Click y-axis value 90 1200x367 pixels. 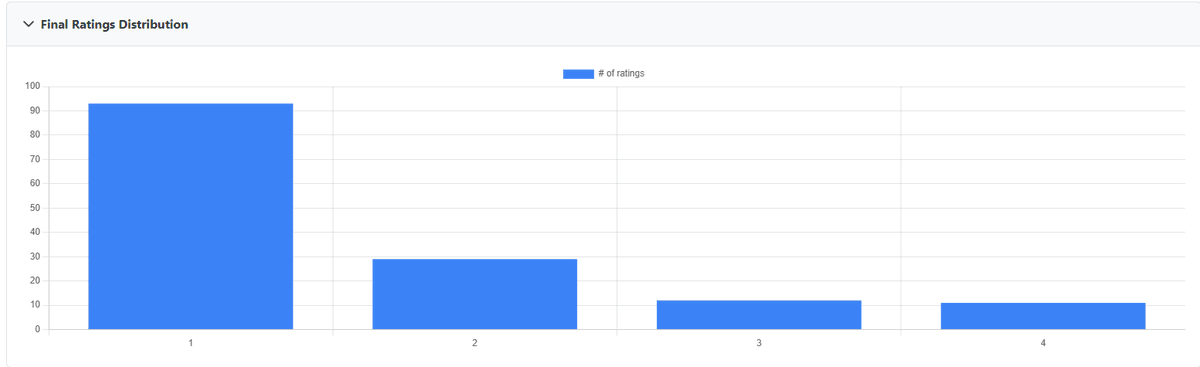tap(35, 110)
